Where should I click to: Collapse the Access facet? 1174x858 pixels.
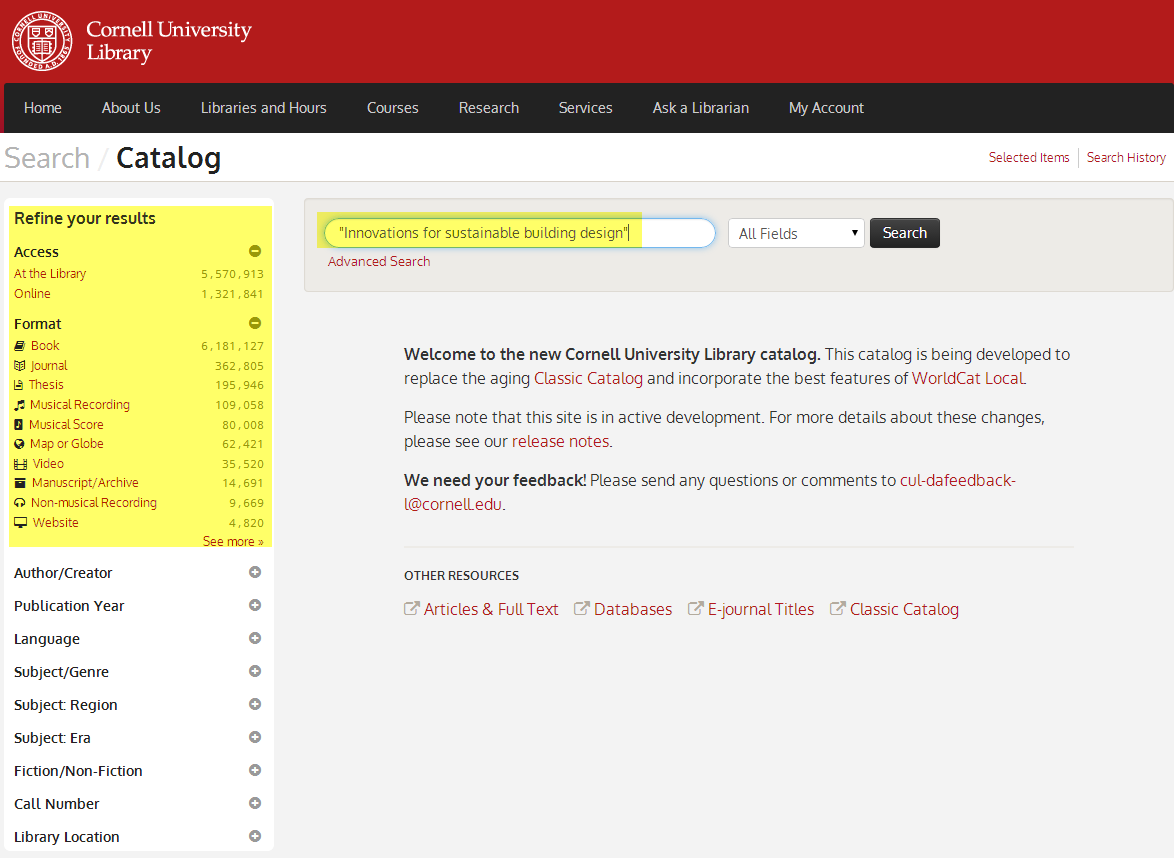[255, 251]
